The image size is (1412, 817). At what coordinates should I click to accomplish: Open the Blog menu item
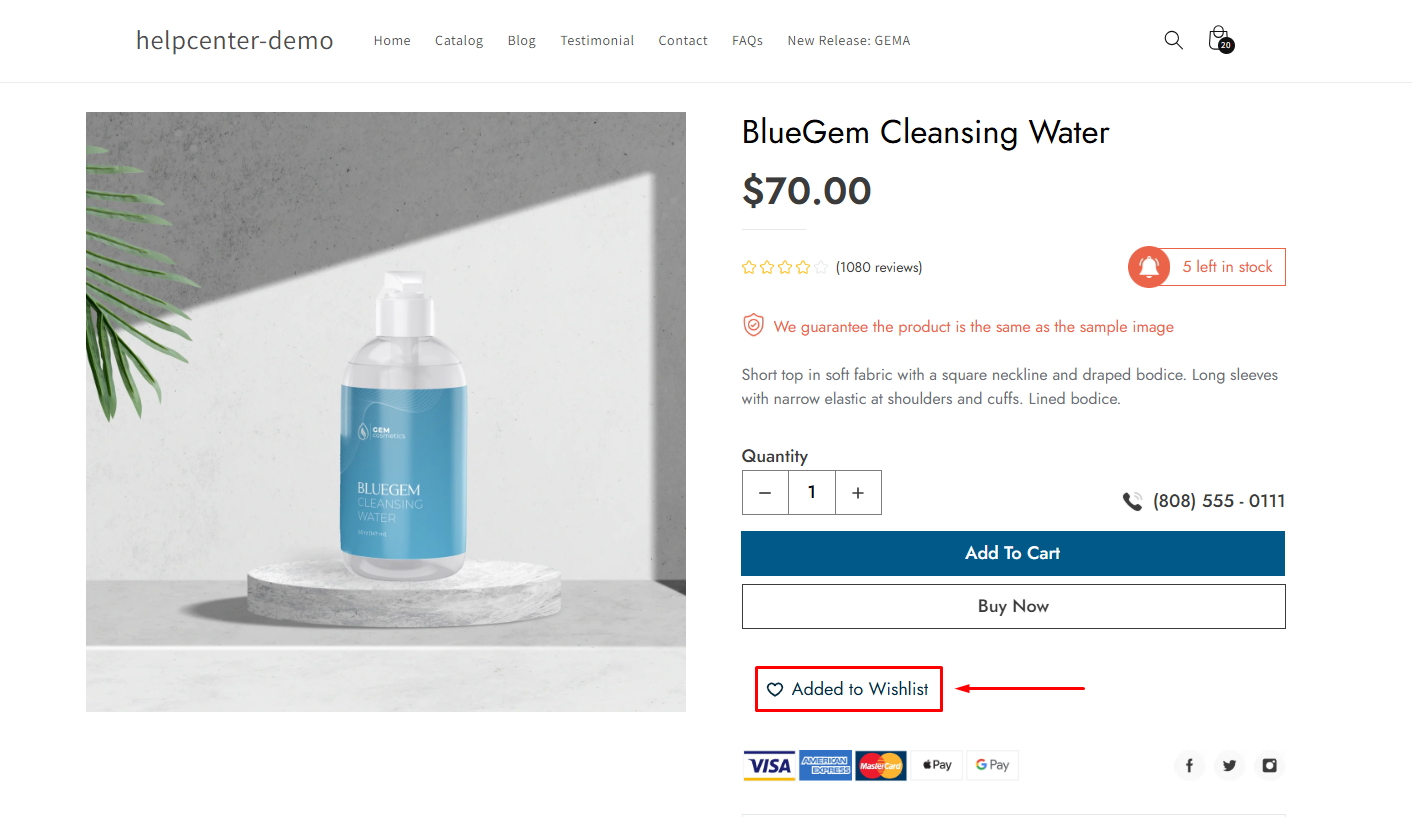pyautogui.click(x=521, y=41)
